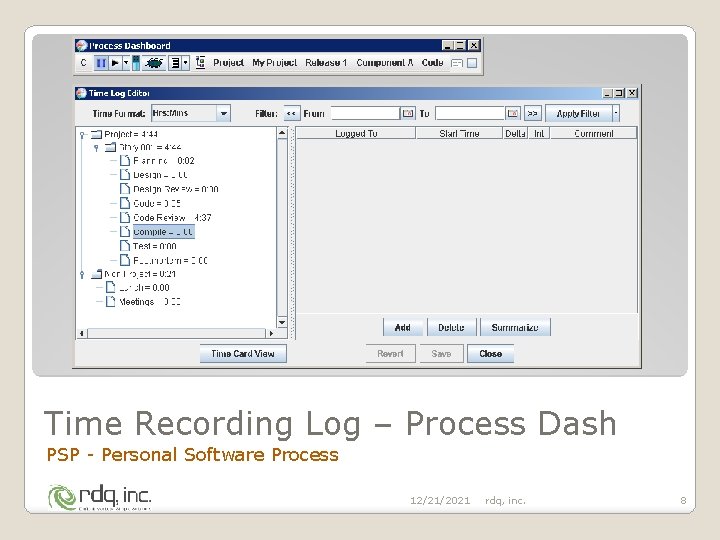Start the timer with the play button
Viewport: 720px width, 540px height.
[x=115, y=63]
